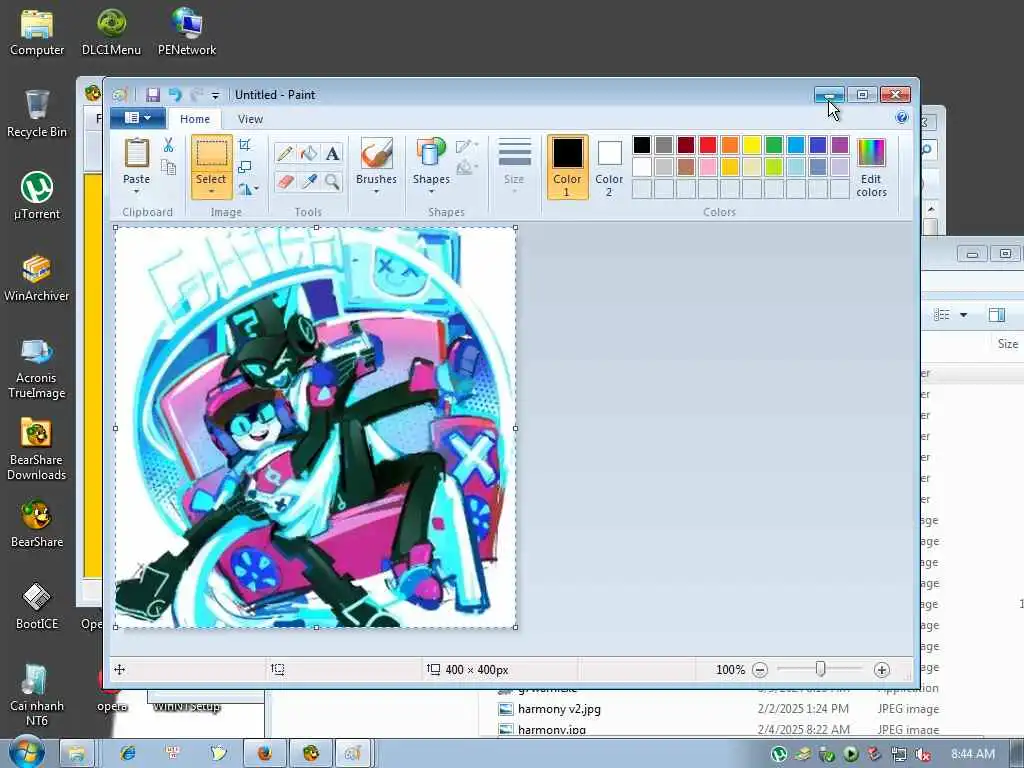This screenshot has height=768, width=1024.
Task: Expand the Select dropdown arrow
Action: coord(212,191)
